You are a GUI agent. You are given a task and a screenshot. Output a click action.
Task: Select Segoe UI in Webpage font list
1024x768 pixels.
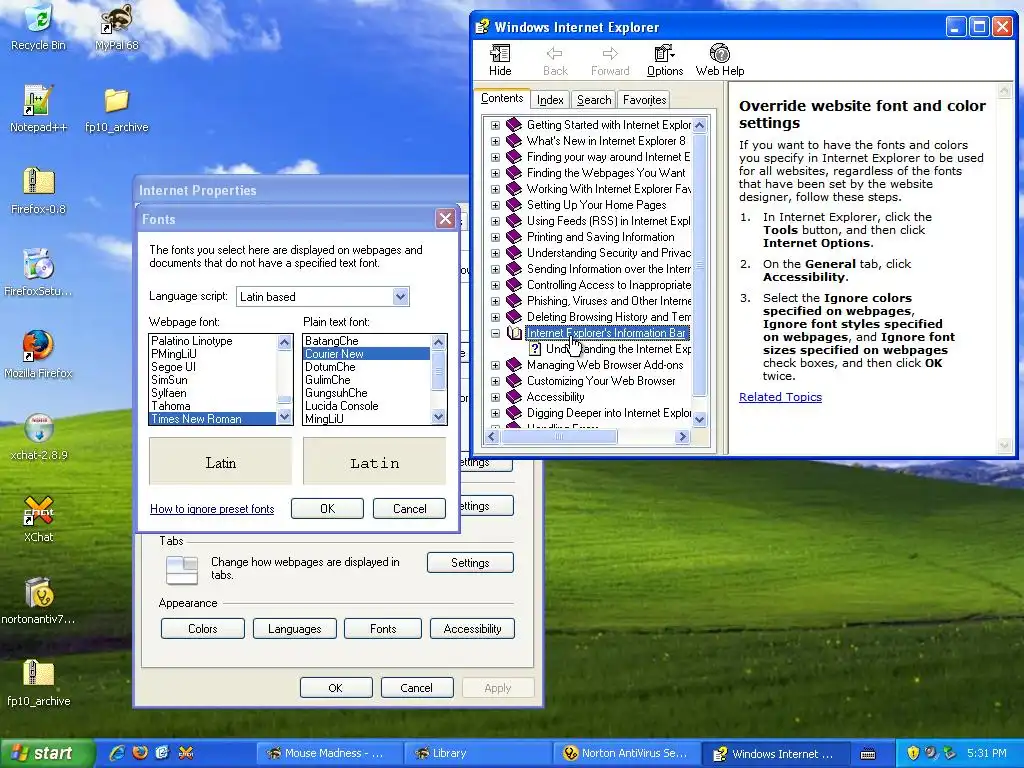coord(212,366)
